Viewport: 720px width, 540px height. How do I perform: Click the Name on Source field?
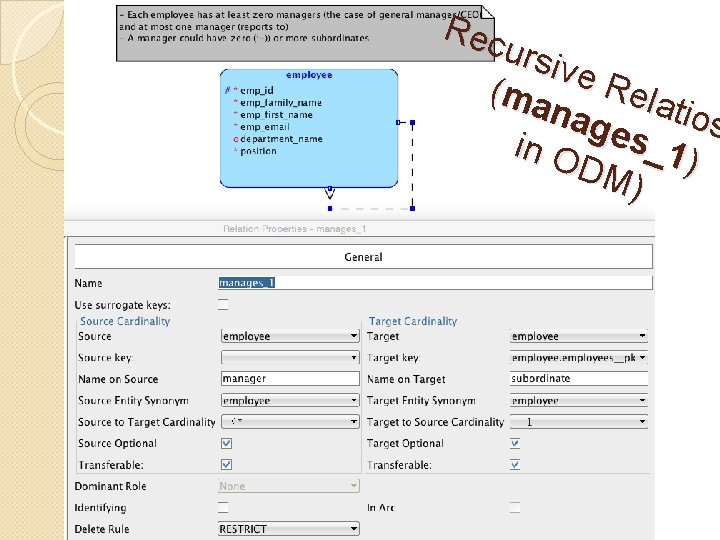pos(290,378)
